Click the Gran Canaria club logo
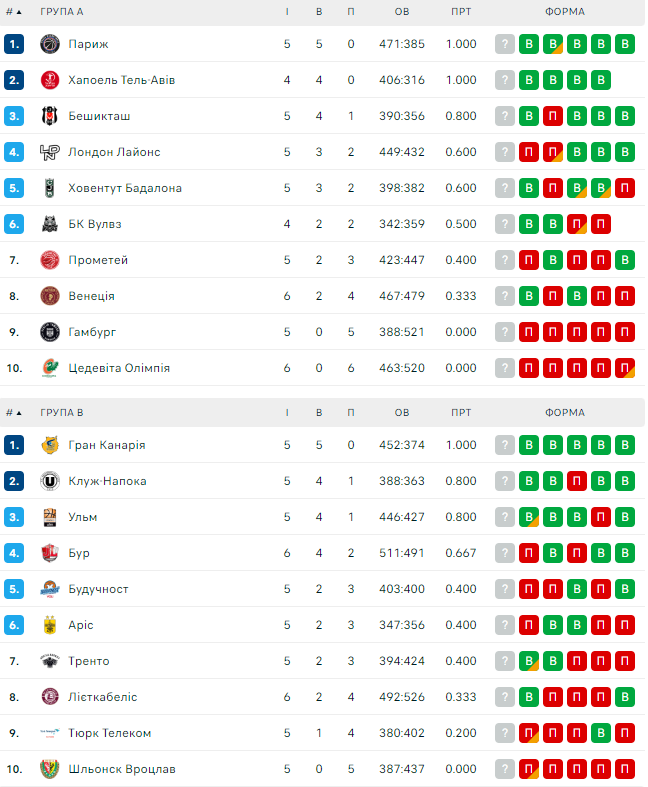Image resolution: width=648 pixels, height=787 pixels. pos(50,445)
